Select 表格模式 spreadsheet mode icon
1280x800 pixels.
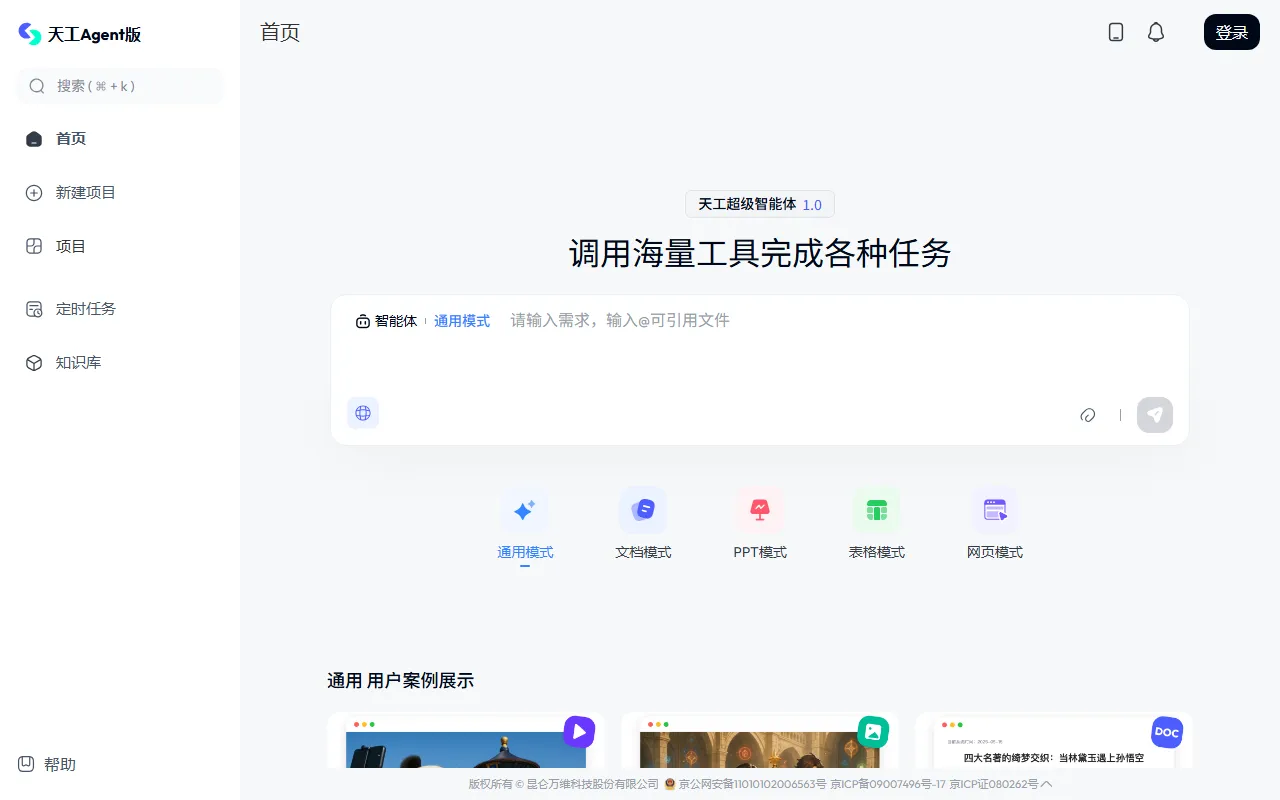coord(877,511)
